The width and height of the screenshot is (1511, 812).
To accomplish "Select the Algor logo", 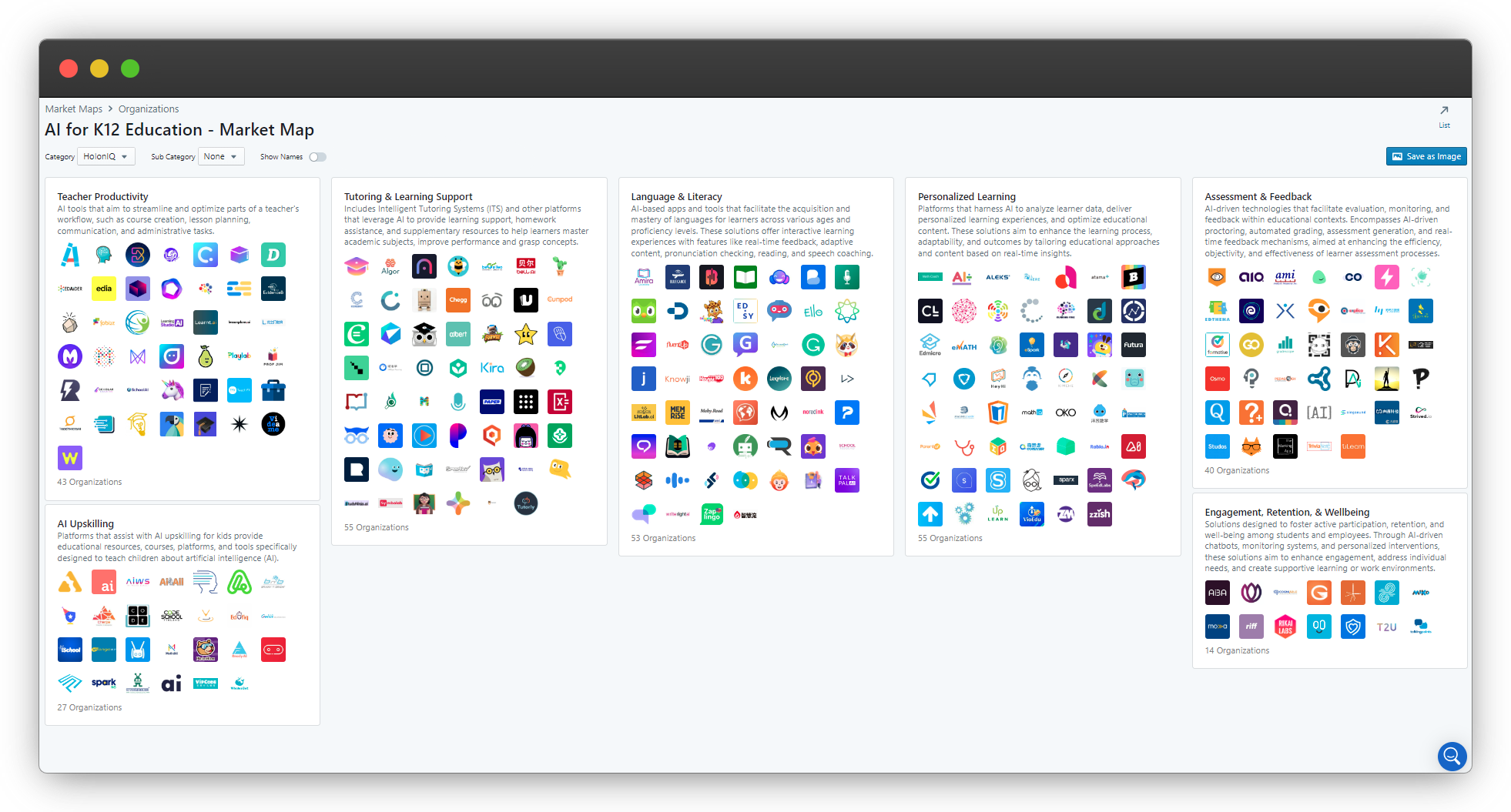I will click(x=390, y=266).
